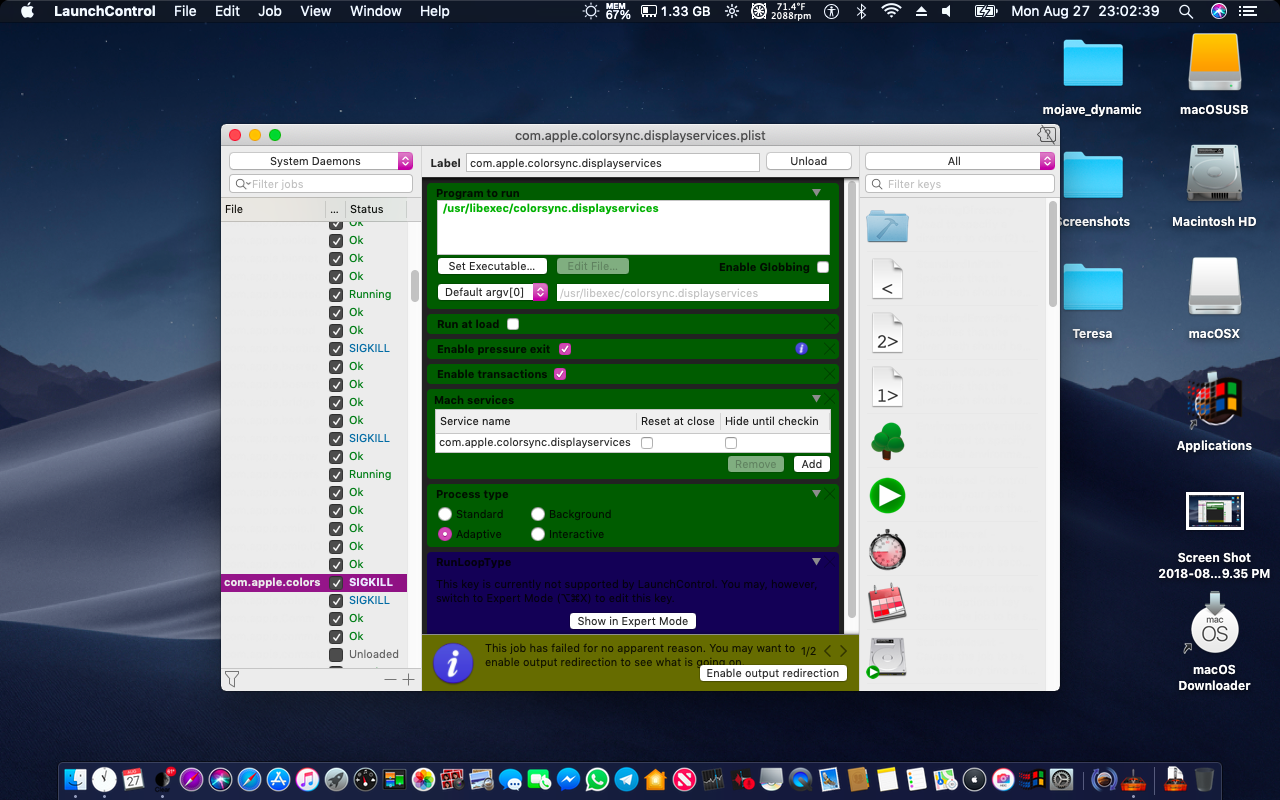The height and width of the screenshot is (800, 1280).
Task: Open the Job menu
Action: tap(270, 11)
